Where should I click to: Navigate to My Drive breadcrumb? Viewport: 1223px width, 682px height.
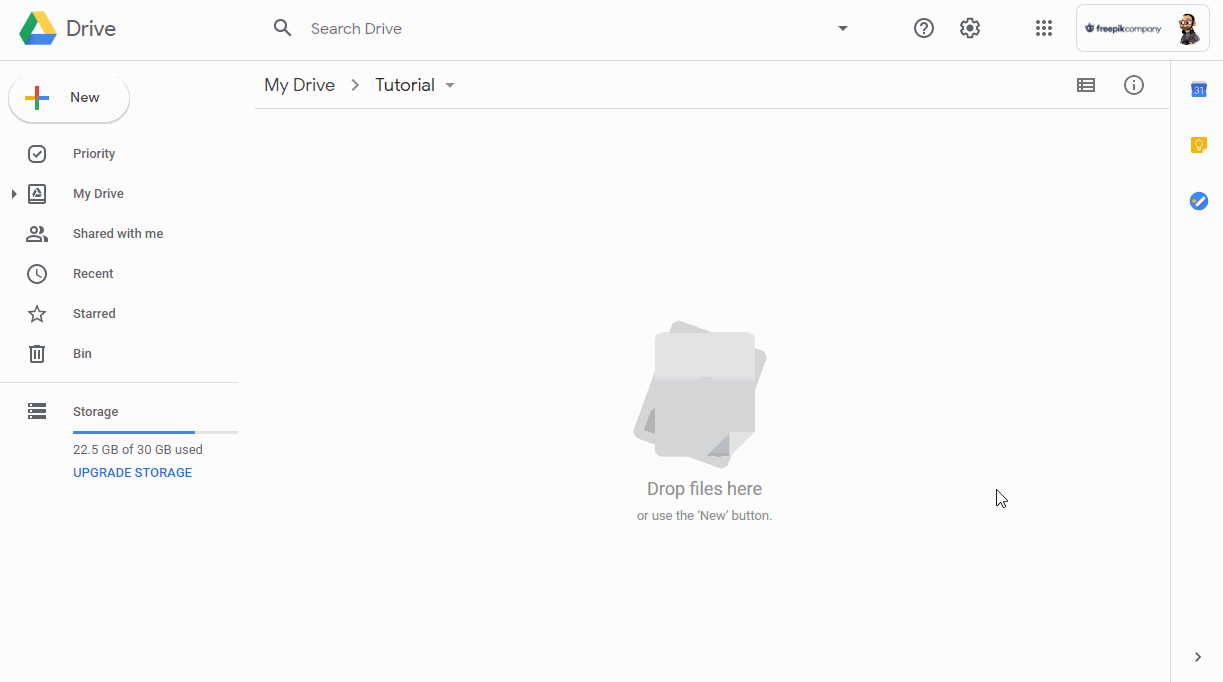tap(299, 85)
